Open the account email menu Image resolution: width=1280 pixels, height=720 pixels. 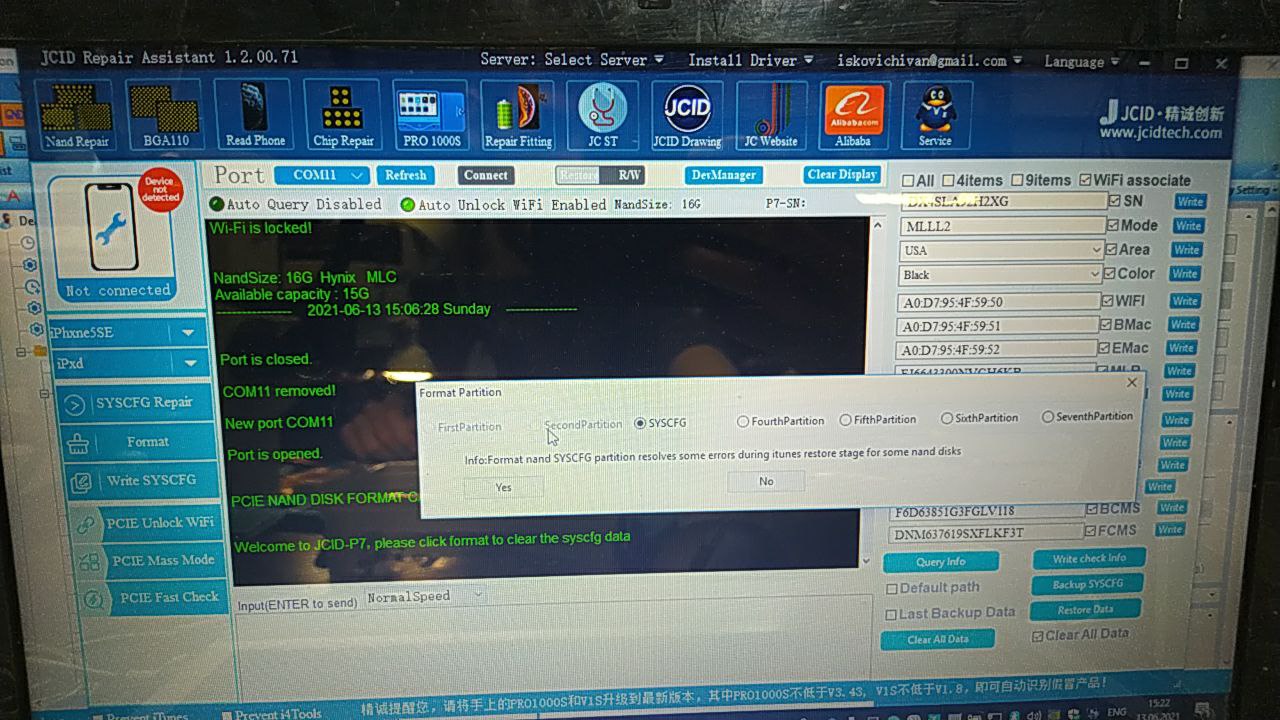930,61
